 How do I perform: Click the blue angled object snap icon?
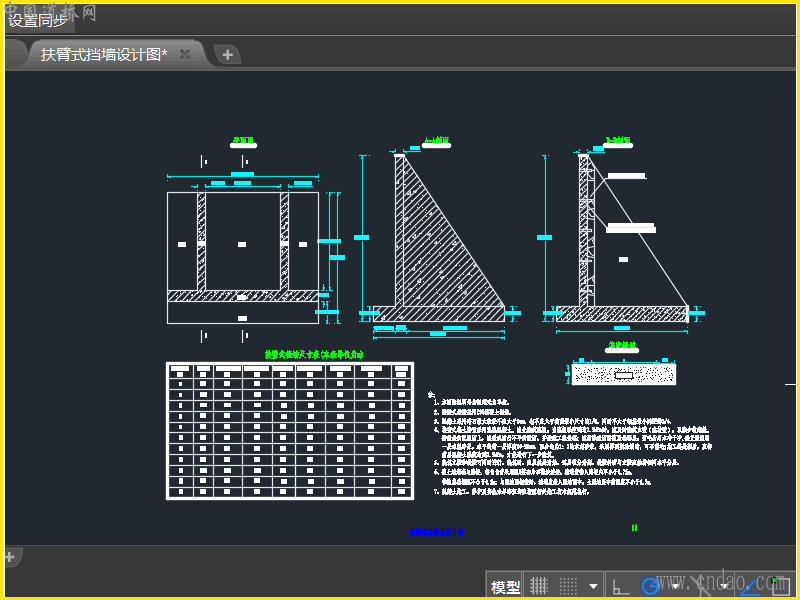point(748,586)
